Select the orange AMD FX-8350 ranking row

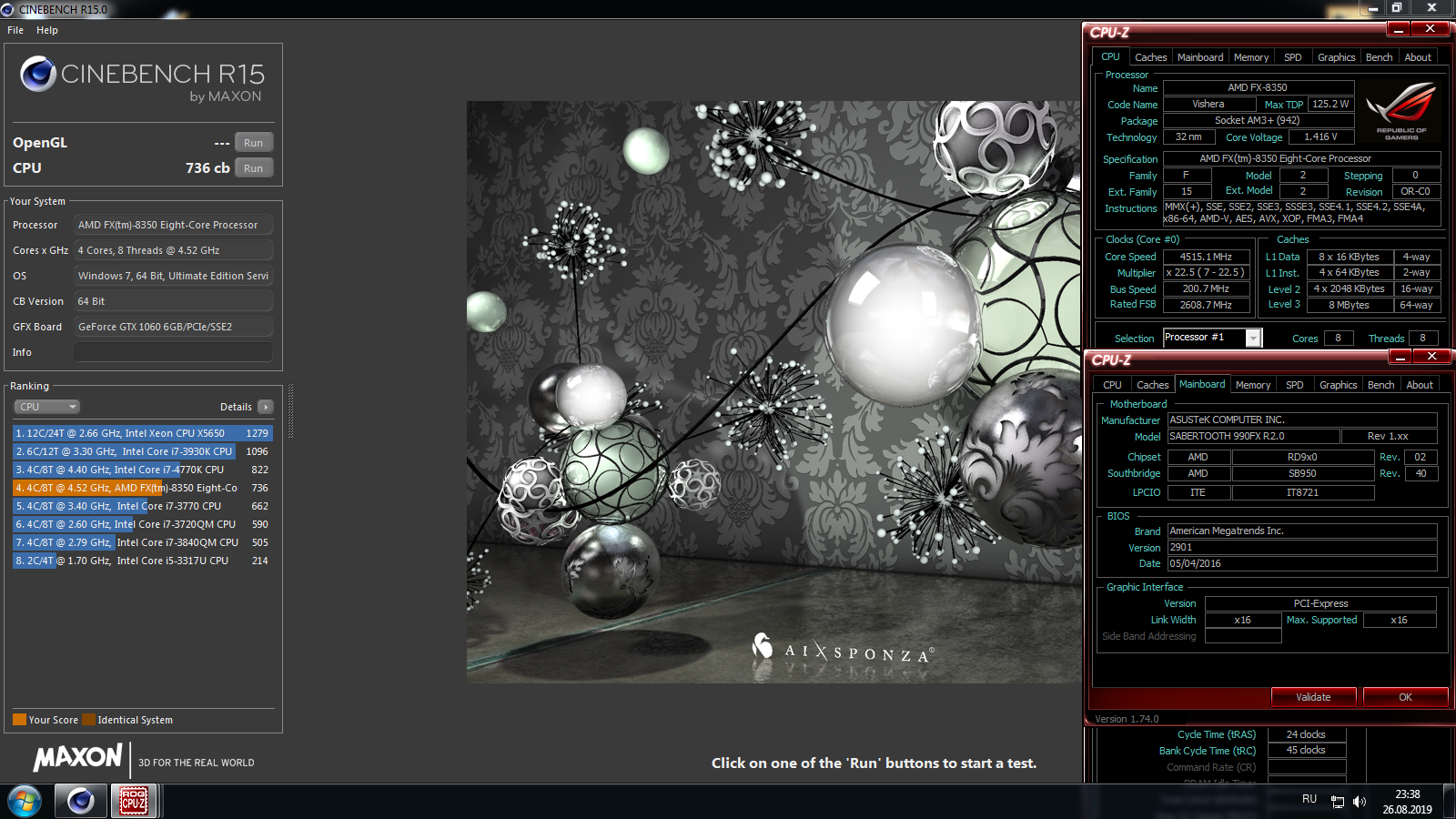(x=142, y=488)
